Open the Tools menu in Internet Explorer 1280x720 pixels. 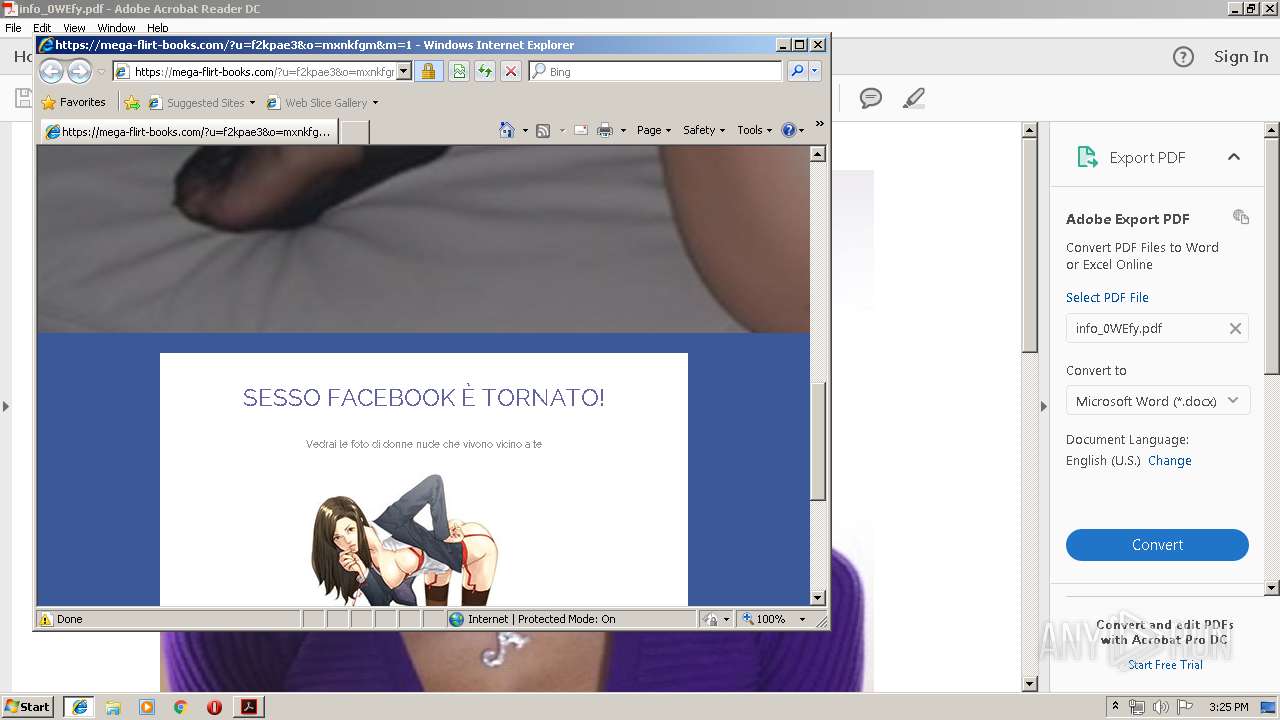pyautogui.click(x=754, y=130)
